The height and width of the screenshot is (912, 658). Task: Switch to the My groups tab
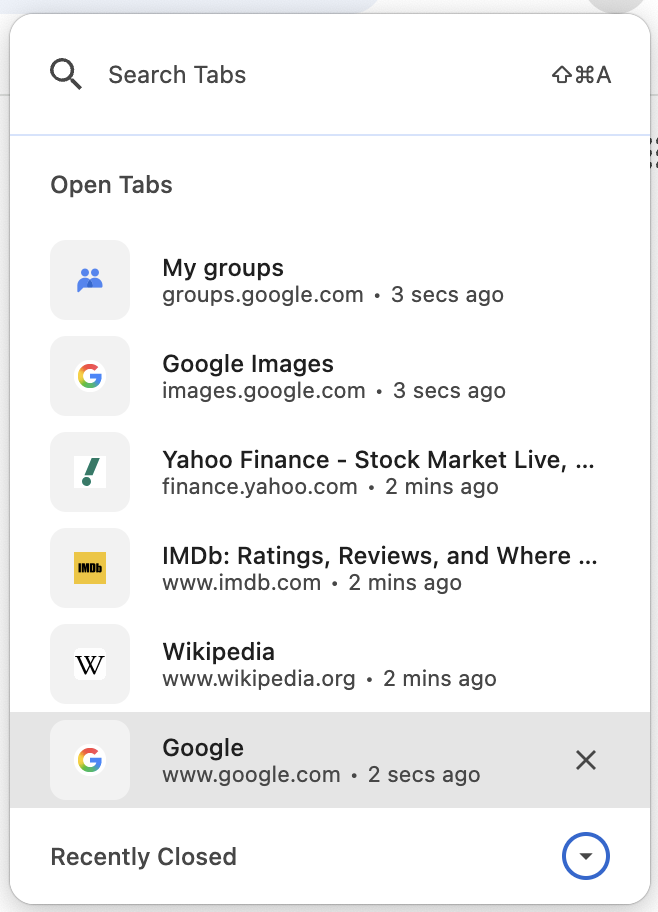point(223,268)
